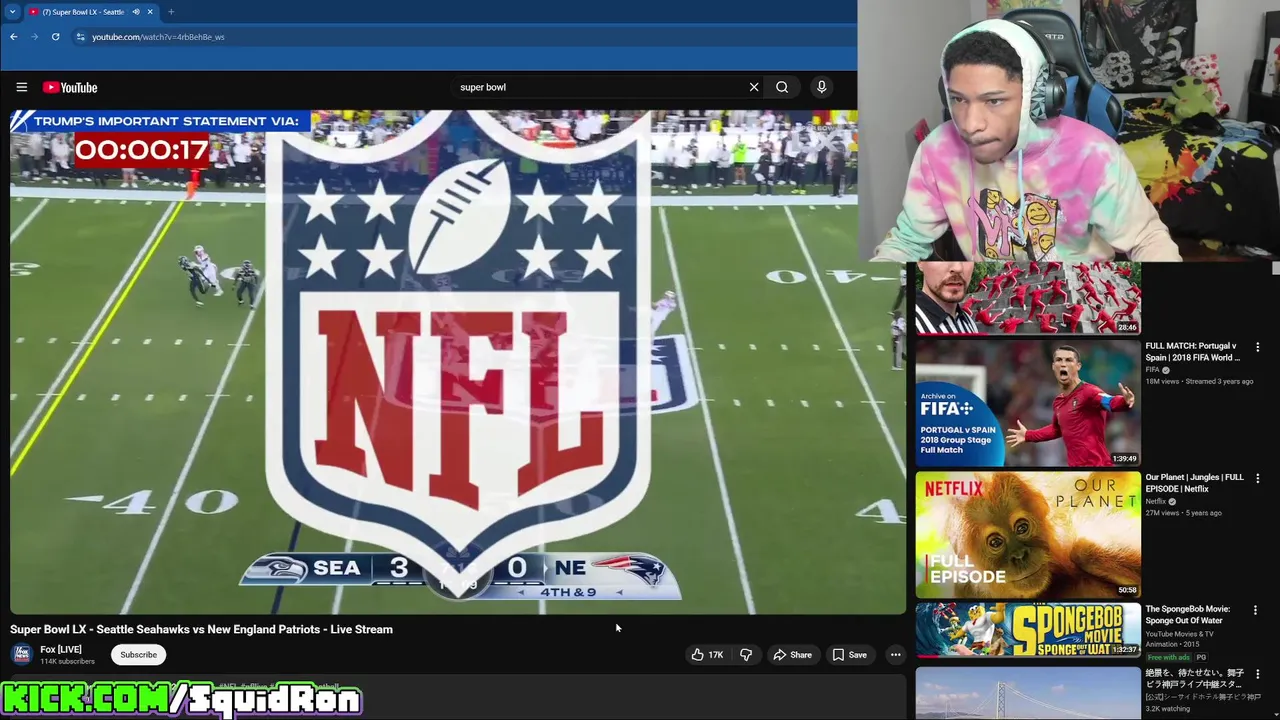Open the Fox [LIVE] channel avatar
Image resolution: width=1280 pixels, height=720 pixels.
point(21,654)
